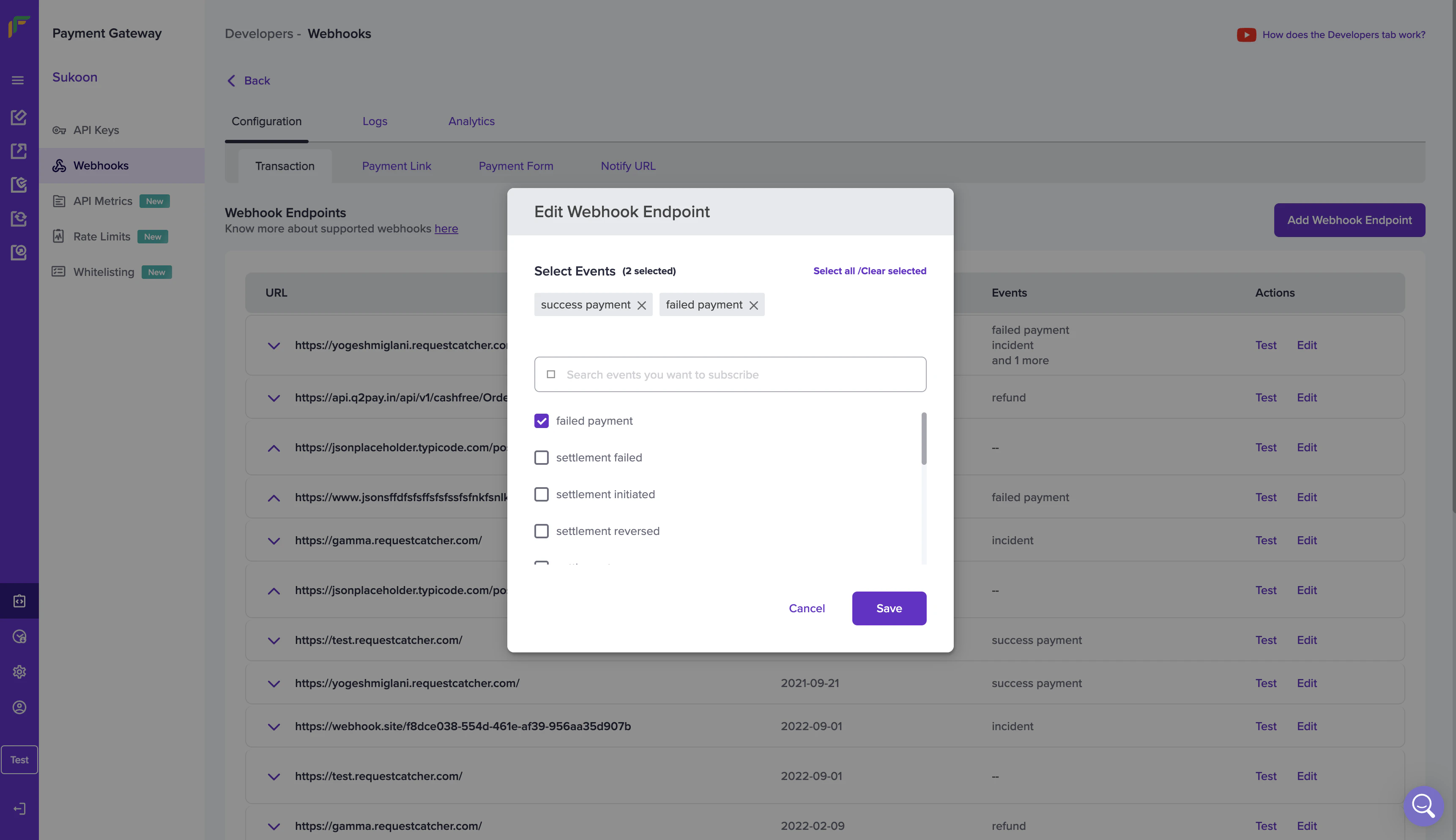Click the hamburger menu icon in sidebar
1456x840 pixels.
(x=18, y=80)
